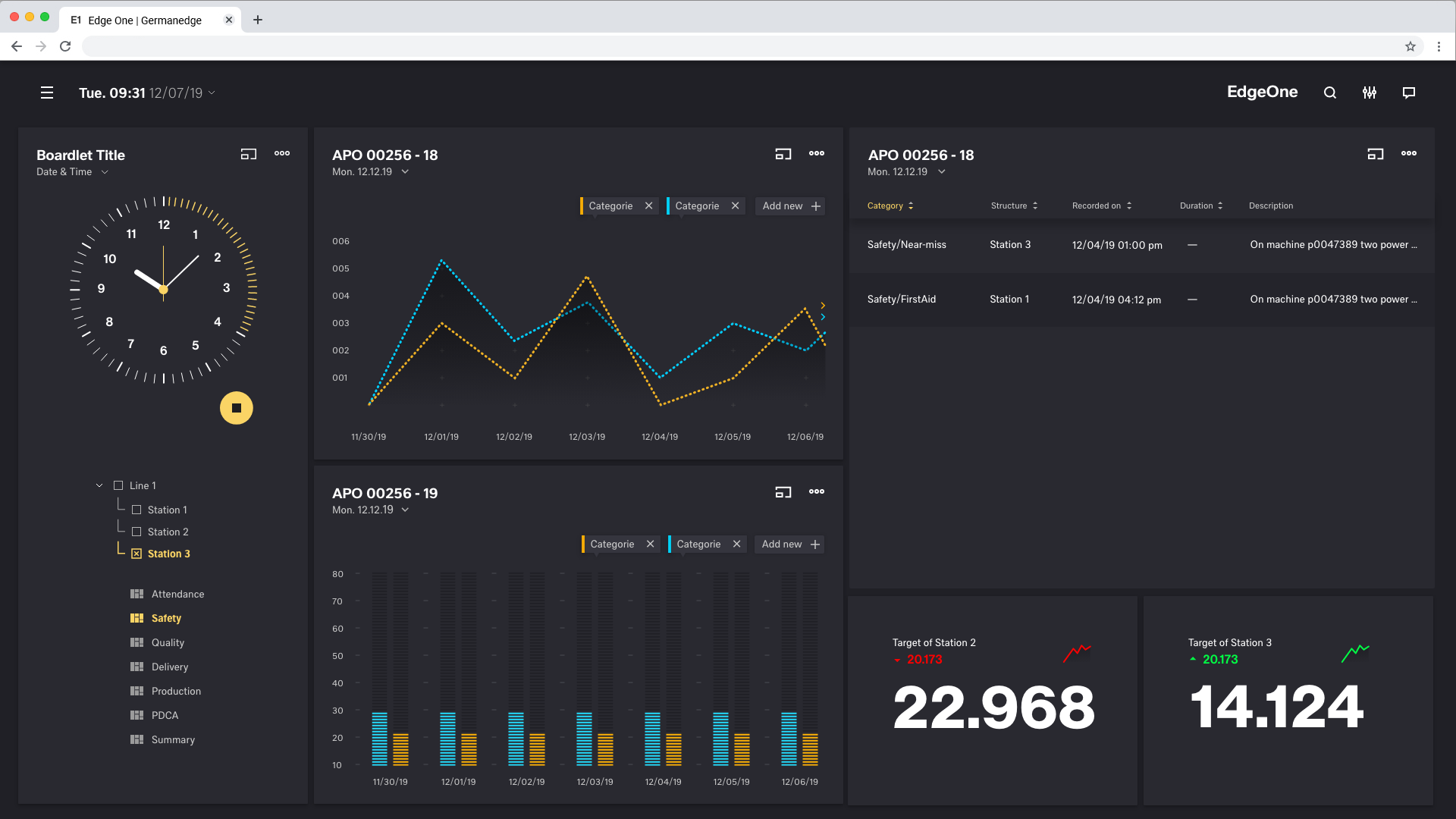Sort the table by Recorded on
1456x819 pixels.
(1101, 206)
